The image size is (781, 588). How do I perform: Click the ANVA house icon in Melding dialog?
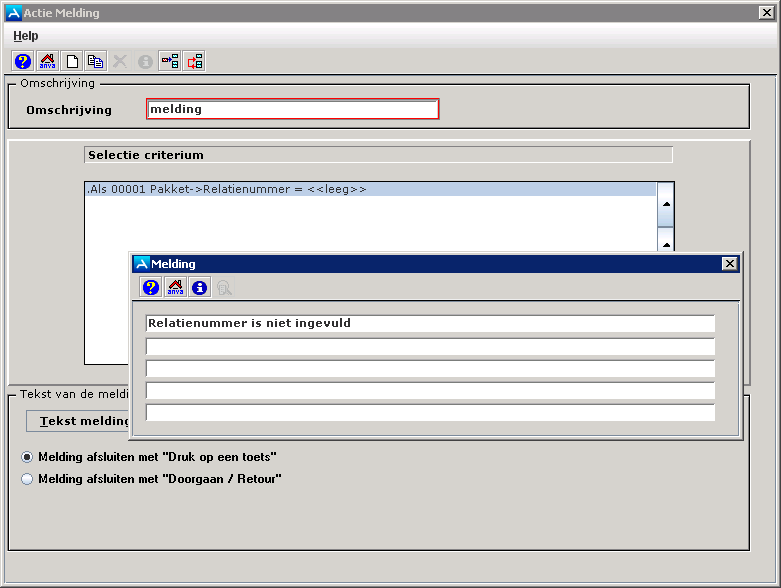click(175, 288)
